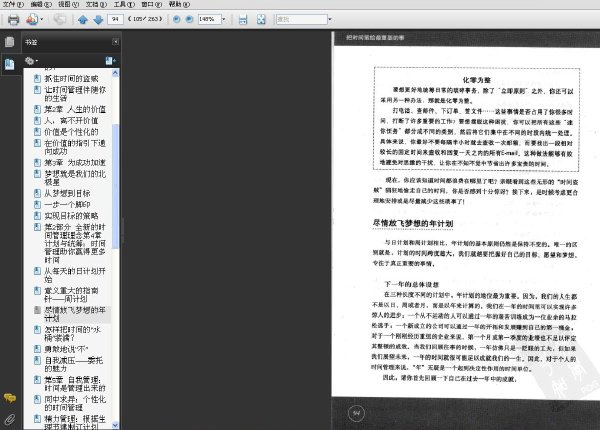The width and height of the screenshot is (600, 430).
Task: Select the bookmark 第2章 人生的价值
Action: point(75,109)
